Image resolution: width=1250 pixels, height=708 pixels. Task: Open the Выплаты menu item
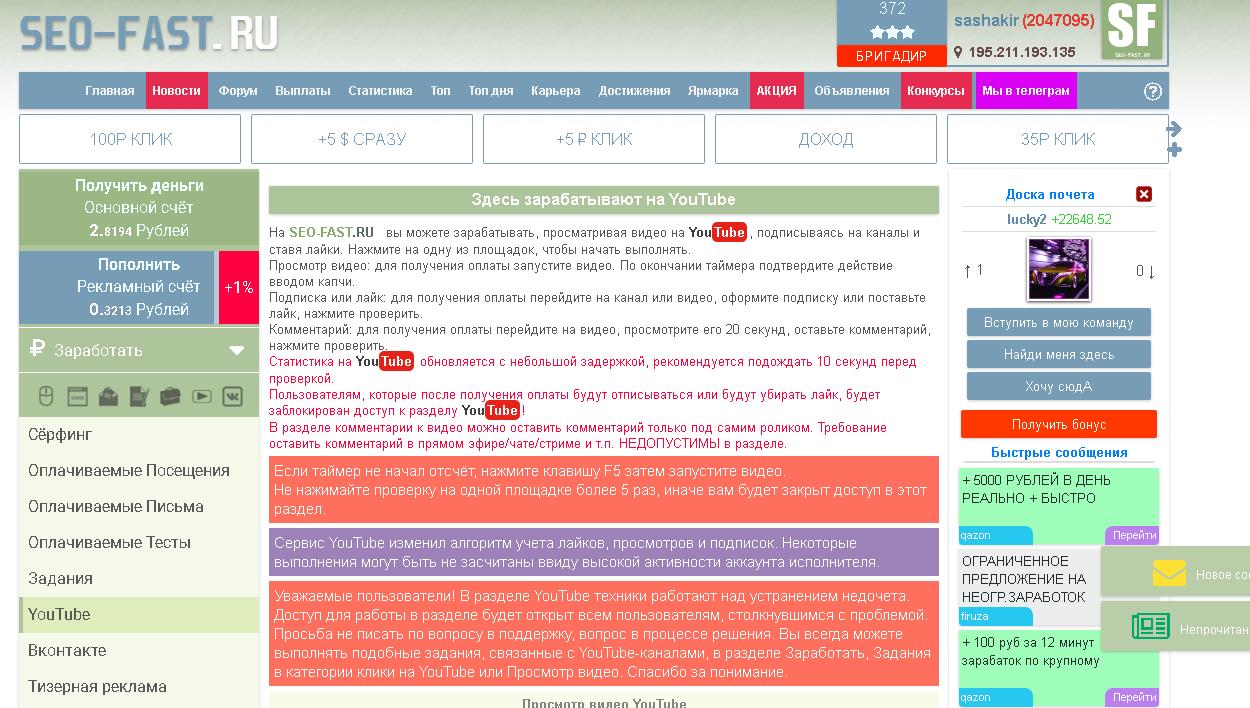[303, 90]
